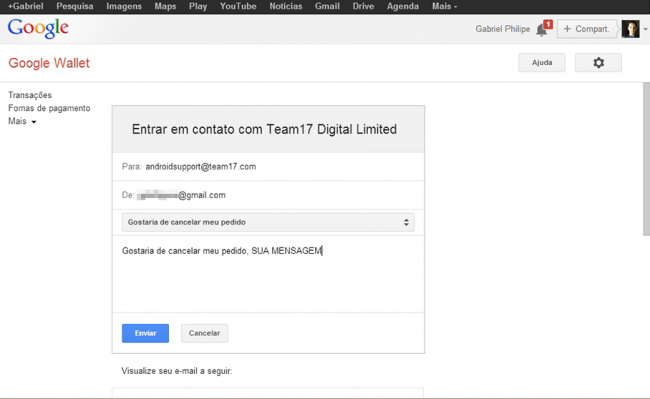Go to +Gabriel in top bar
The width and height of the screenshot is (650, 399).
[25, 6]
